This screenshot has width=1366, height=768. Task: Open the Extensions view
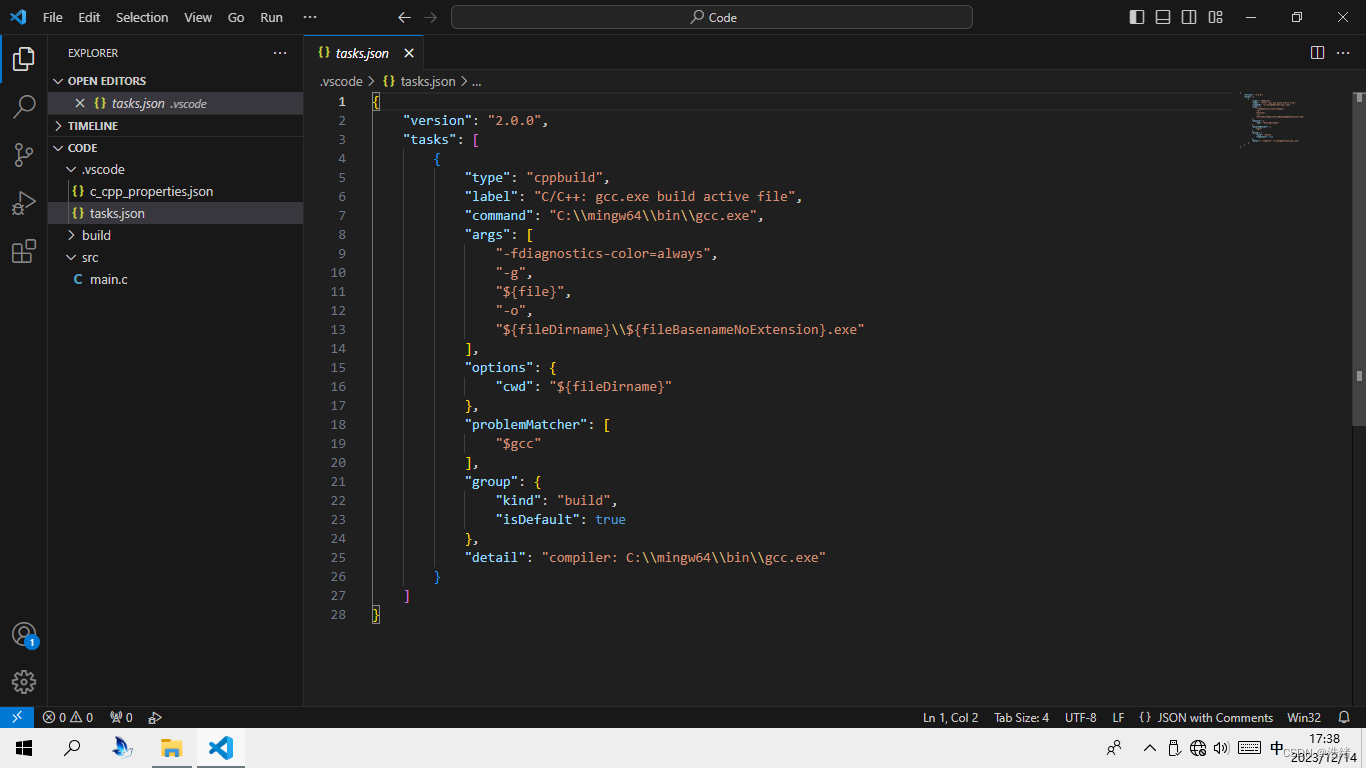click(24, 252)
